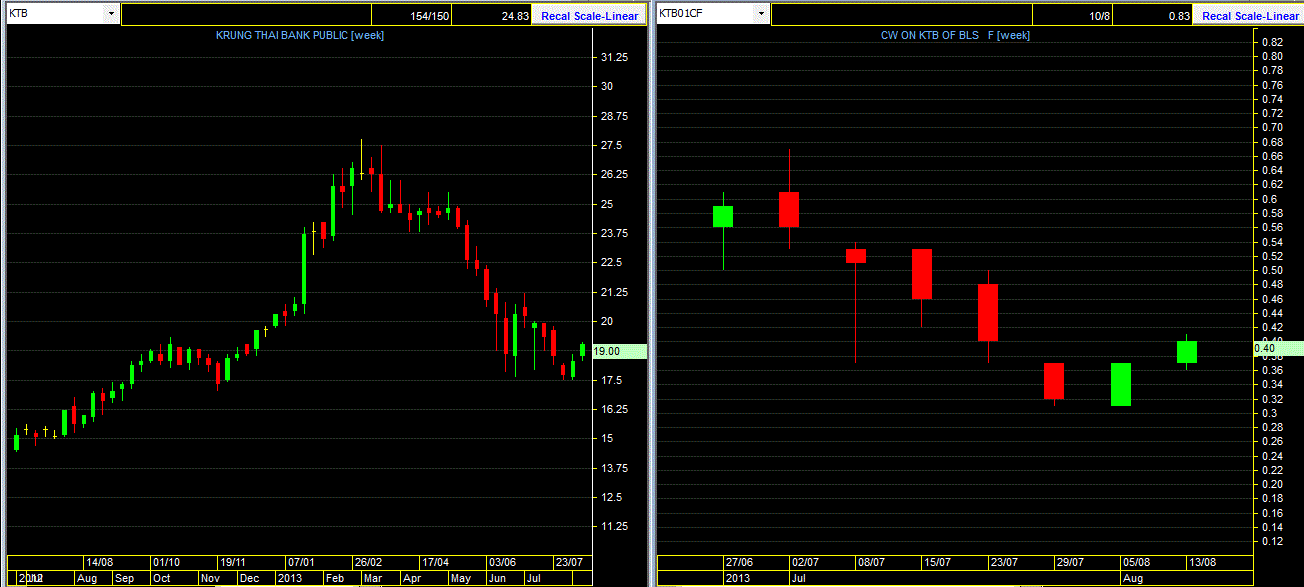Select the 13/08 green candle in warrant chart
The height and width of the screenshot is (587, 1304).
pyautogui.click(x=1187, y=352)
